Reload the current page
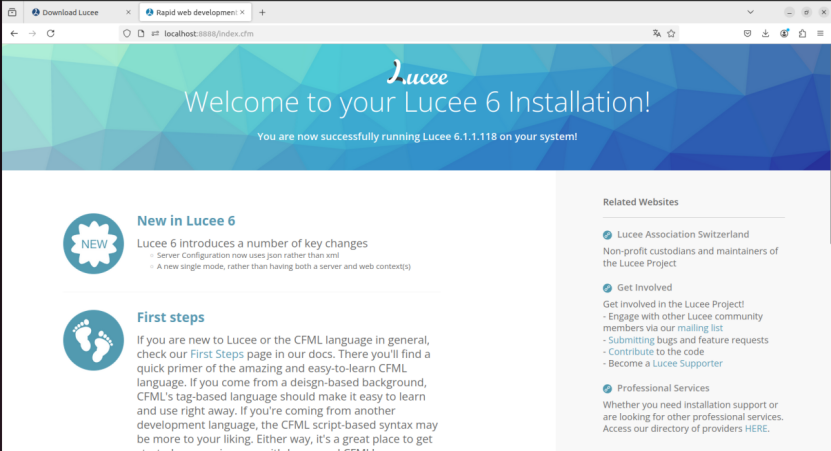This screenshot has height=451, width=831. pos(51,33)
